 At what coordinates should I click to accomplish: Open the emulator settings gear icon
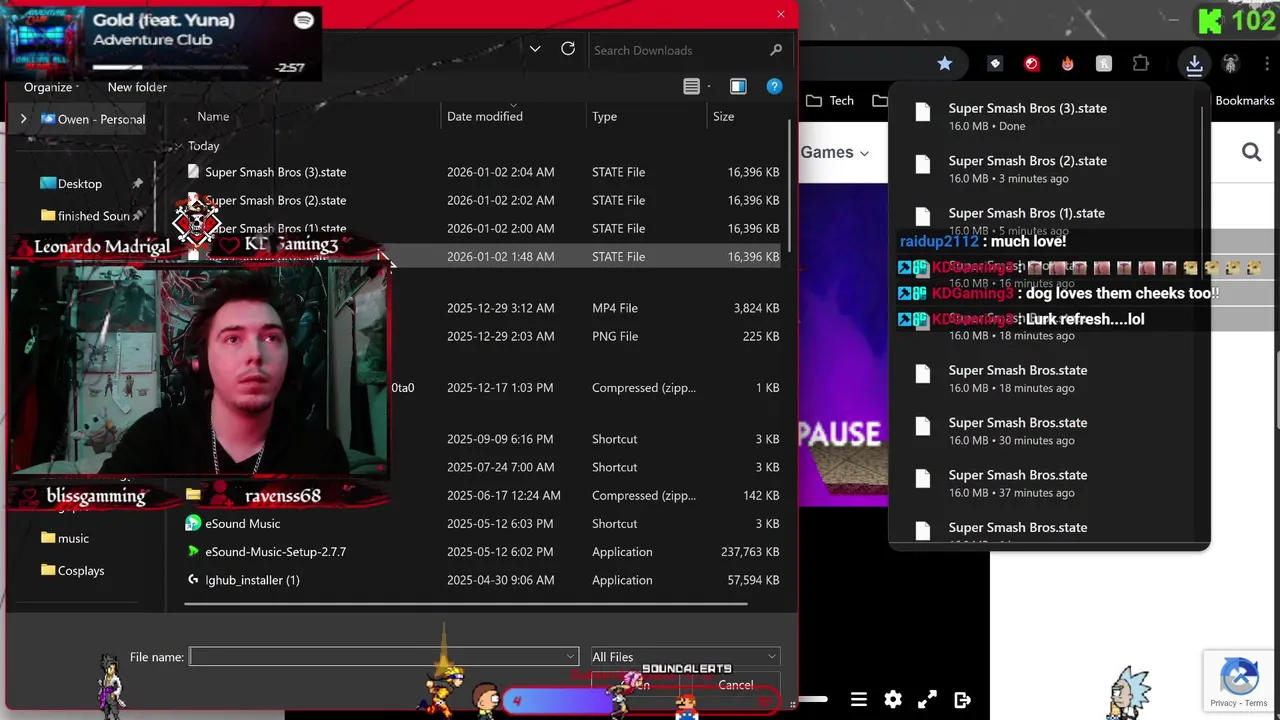click(x=893, y=700)
